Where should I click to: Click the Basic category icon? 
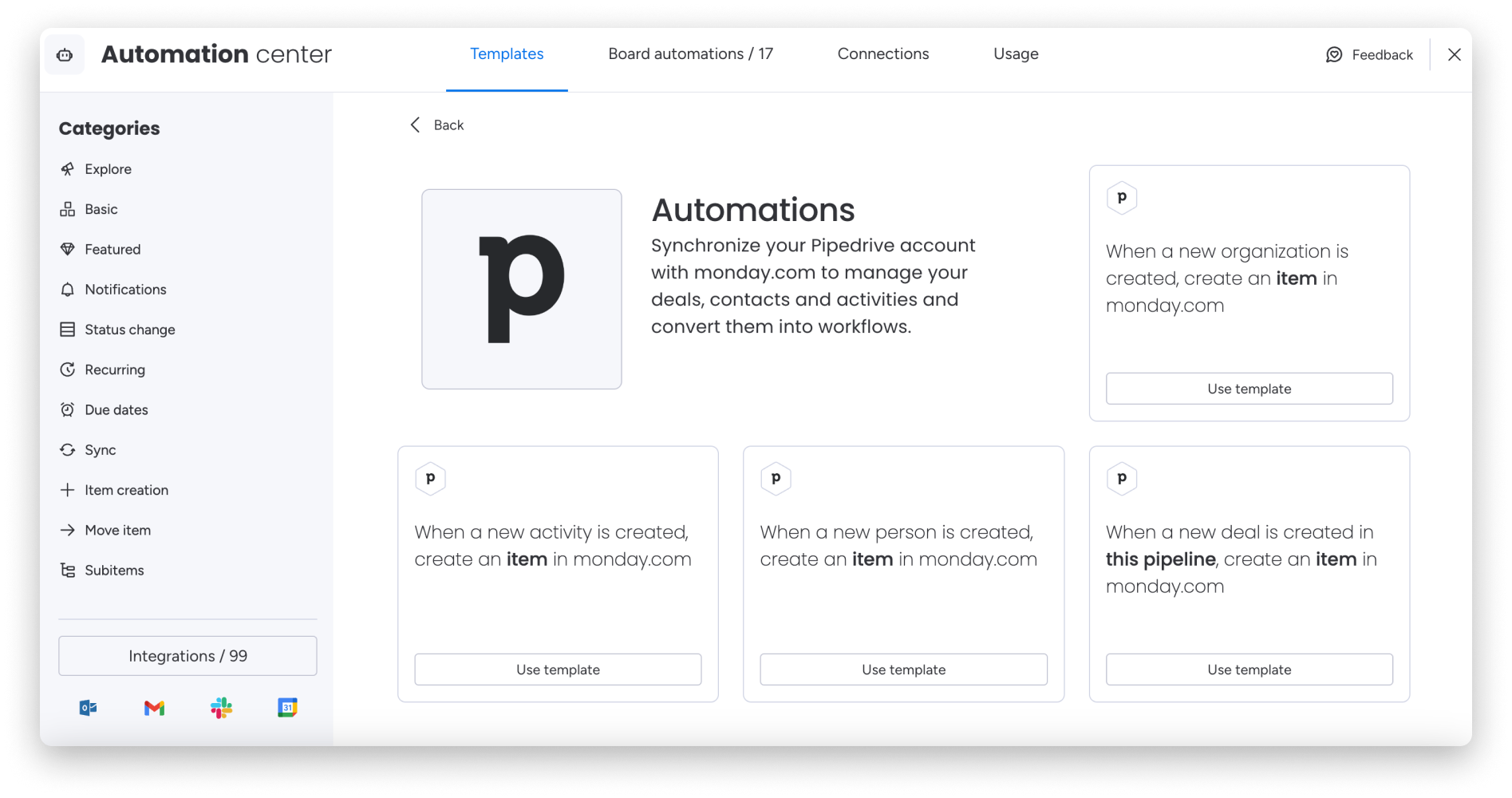coord(68,209)
